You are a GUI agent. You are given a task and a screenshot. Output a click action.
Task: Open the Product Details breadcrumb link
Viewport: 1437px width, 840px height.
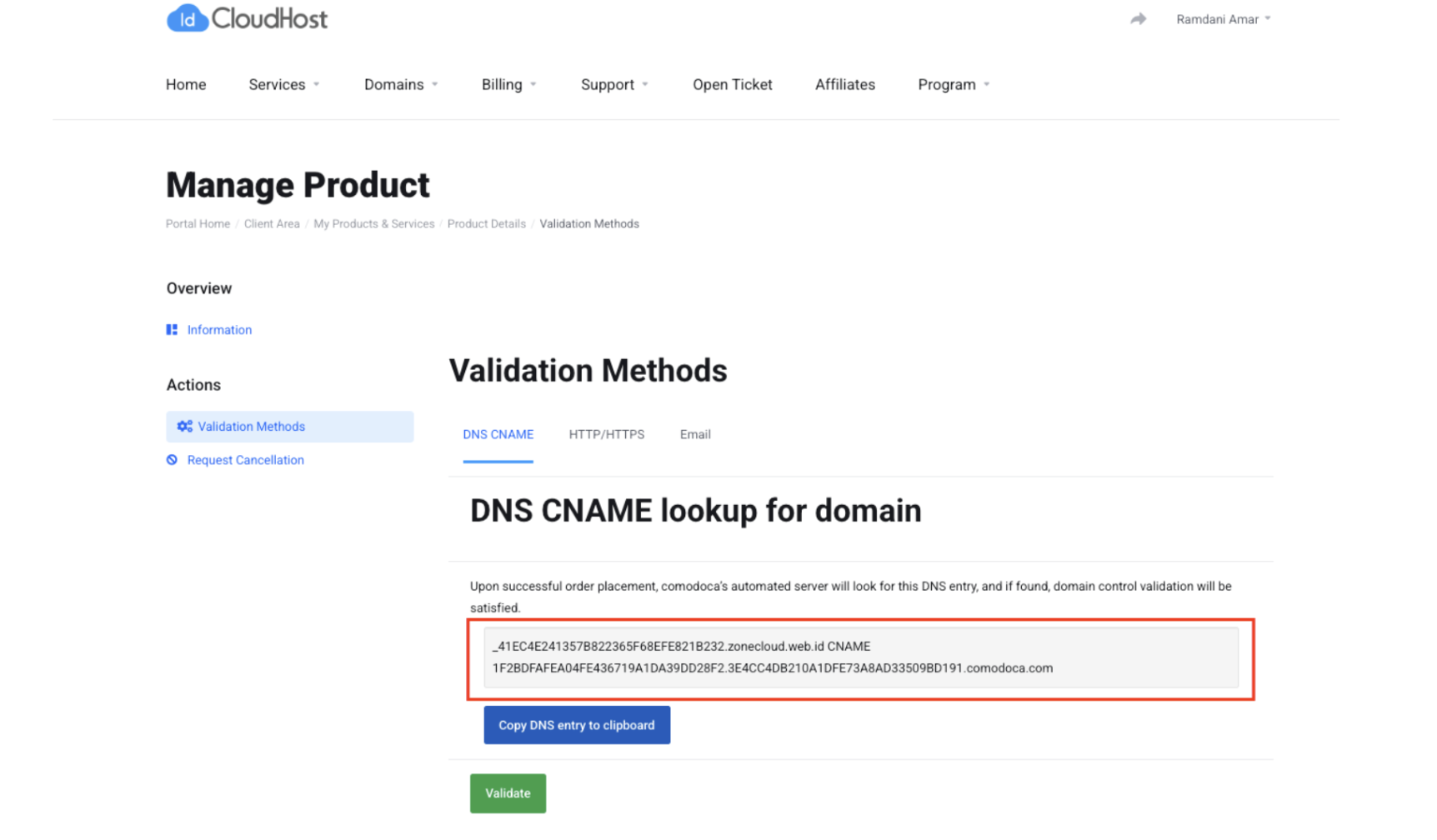coord(486,224)
